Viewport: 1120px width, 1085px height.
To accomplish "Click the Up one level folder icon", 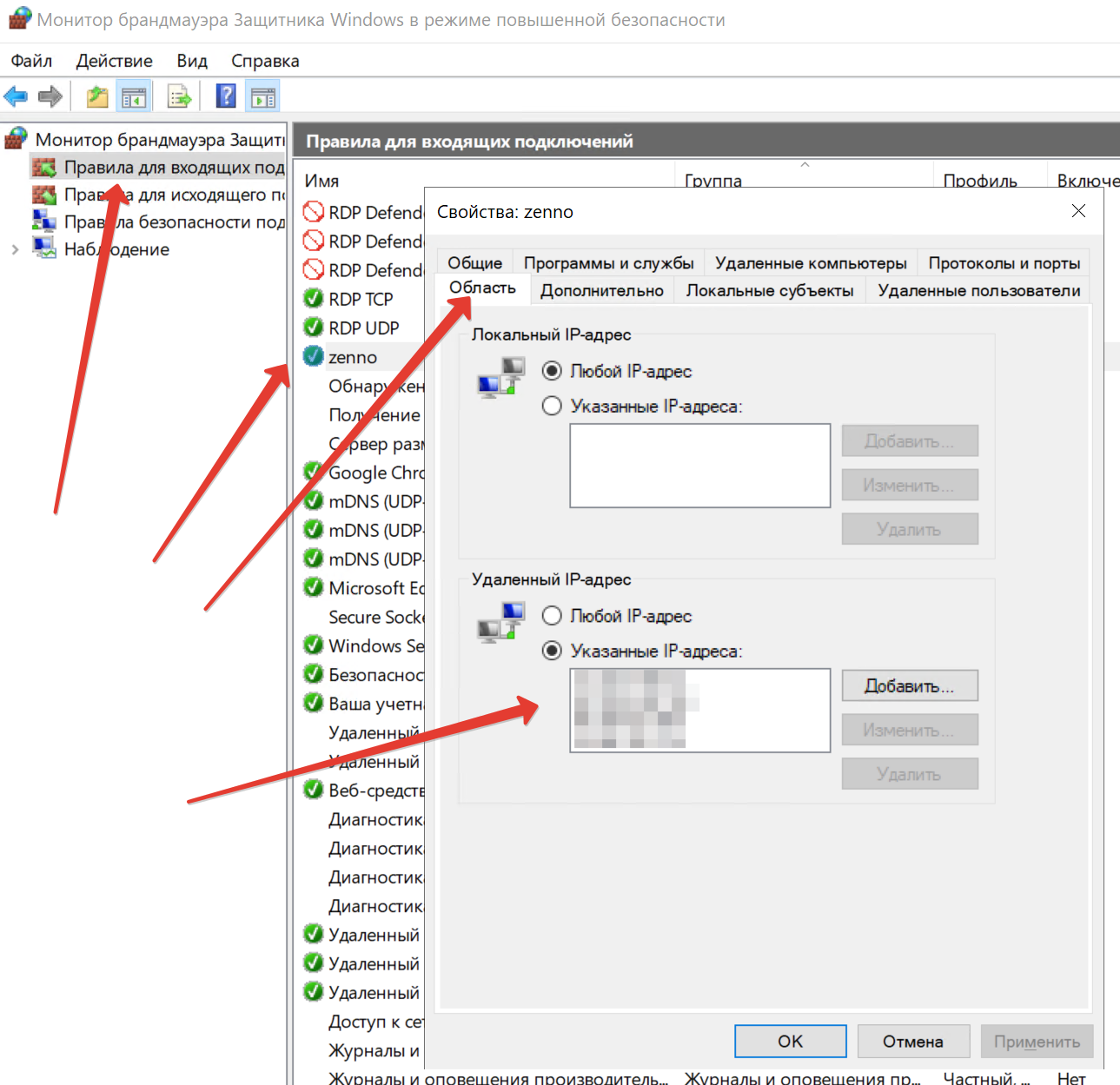I will click(x=97, y=96).
